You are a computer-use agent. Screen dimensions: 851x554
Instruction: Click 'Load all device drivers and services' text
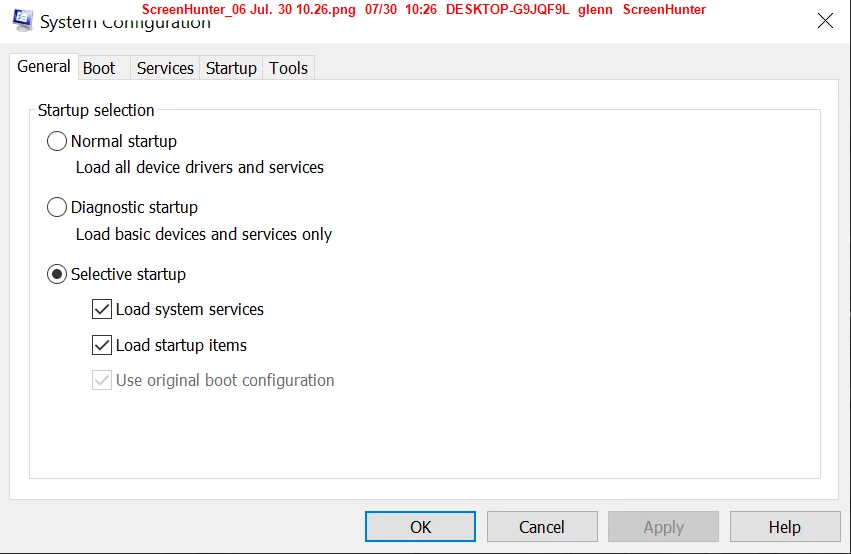point(200,167)
